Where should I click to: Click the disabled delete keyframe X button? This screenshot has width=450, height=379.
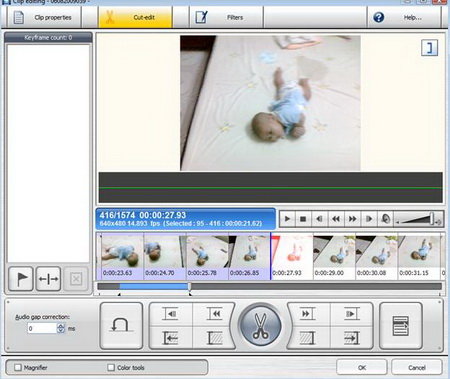pos(76,279)
